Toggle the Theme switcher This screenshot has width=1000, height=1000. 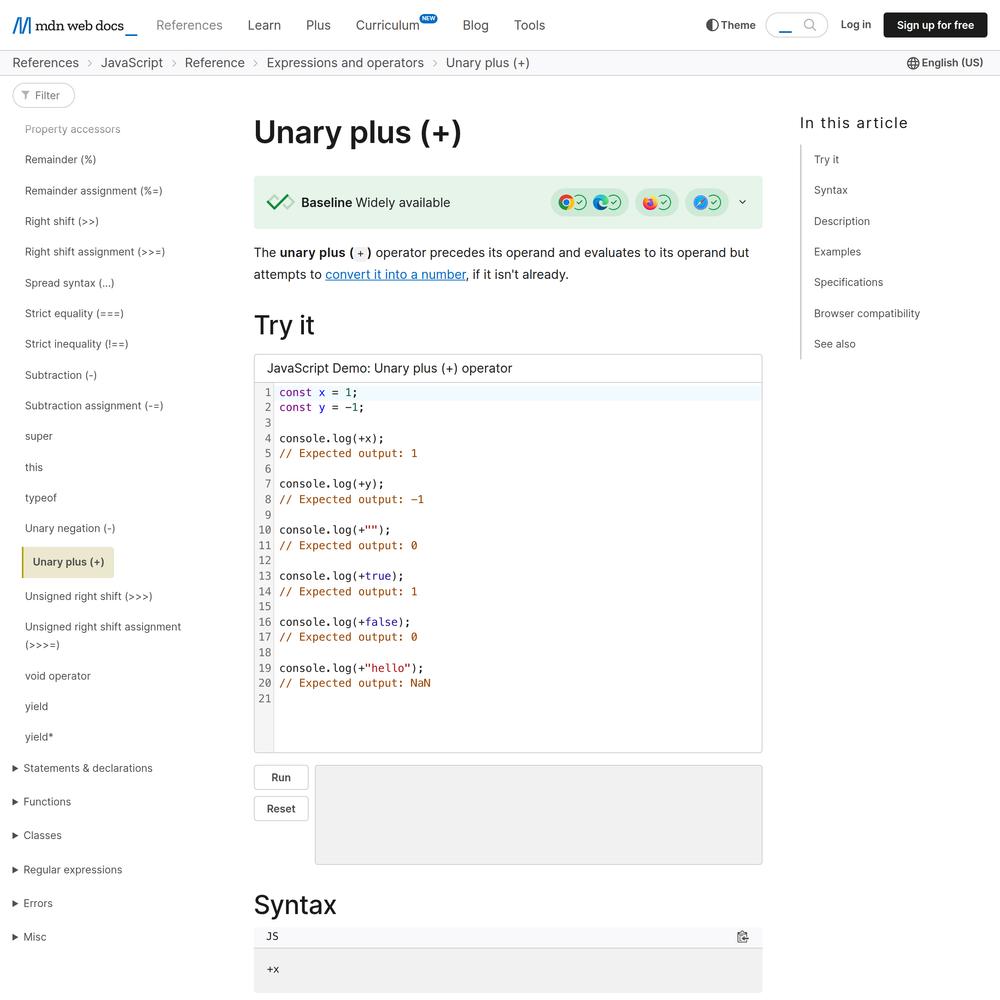731,25
